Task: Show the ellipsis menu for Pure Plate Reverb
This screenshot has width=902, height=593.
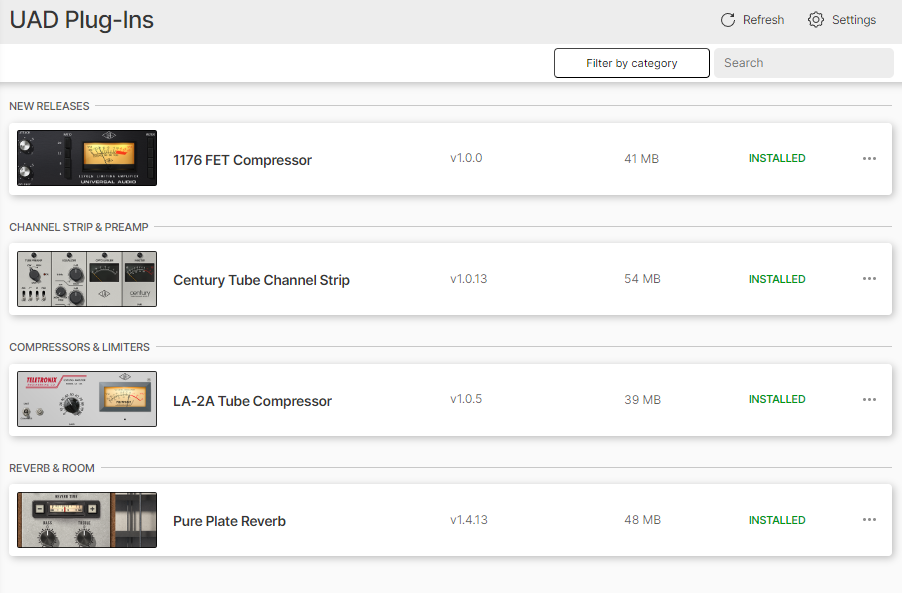Action: pos(869,520)
